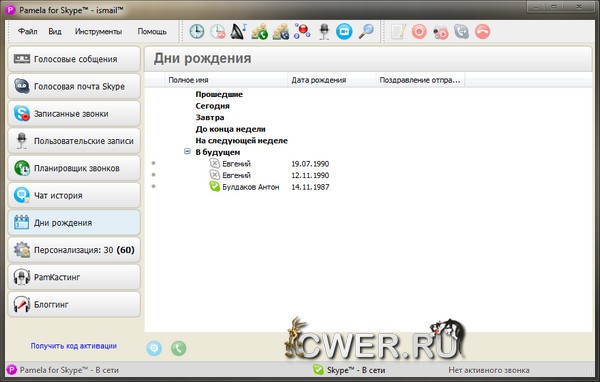The width and height of the screenshot is (600, 382).
Task: Click the magnifying glass search icon
Action: point(366,31)
